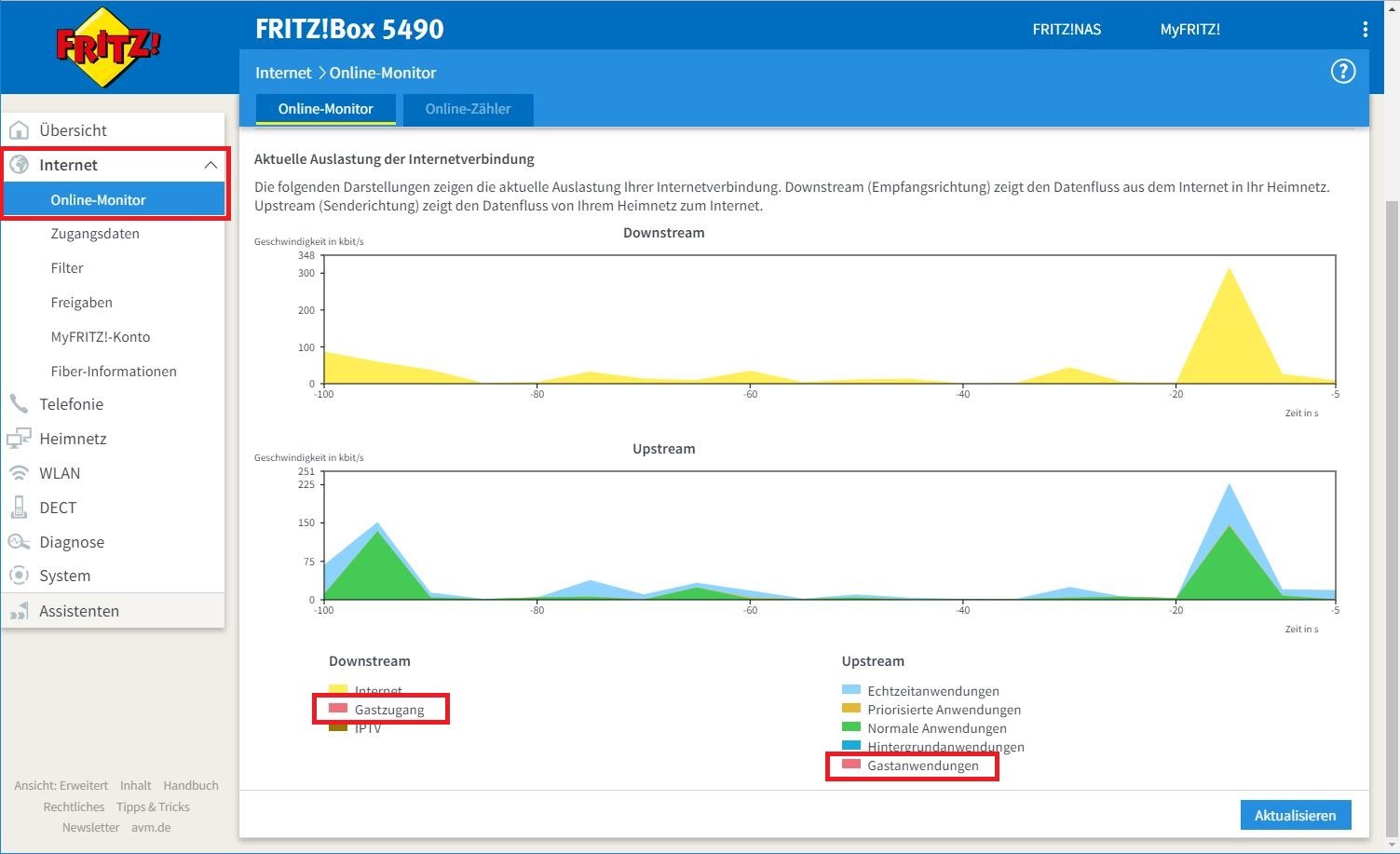Screen dimensions: 1400x854
Task: Open the help question mark icon
Action: (x=1342, y=72)
